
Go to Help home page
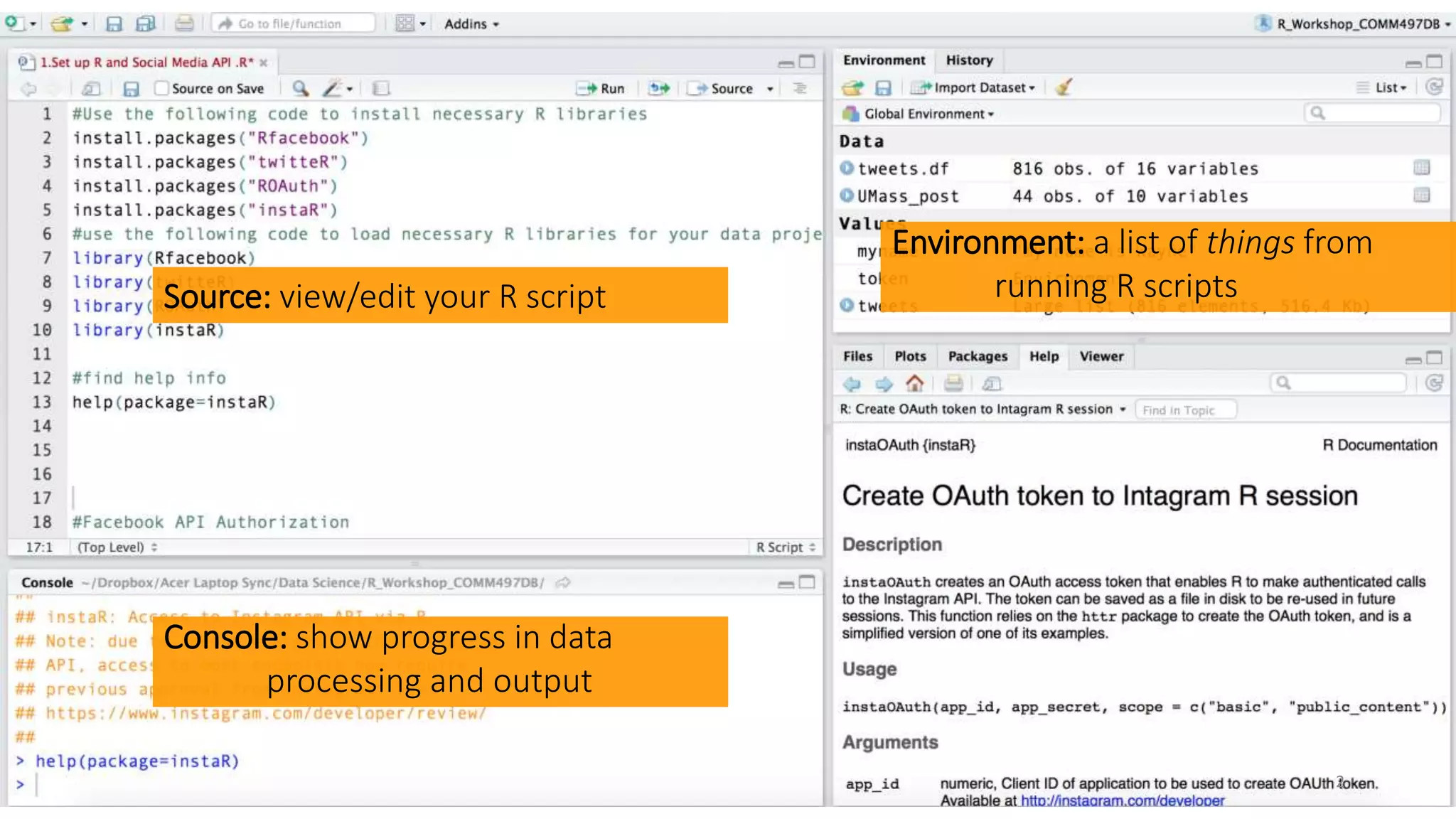(915, 383)
